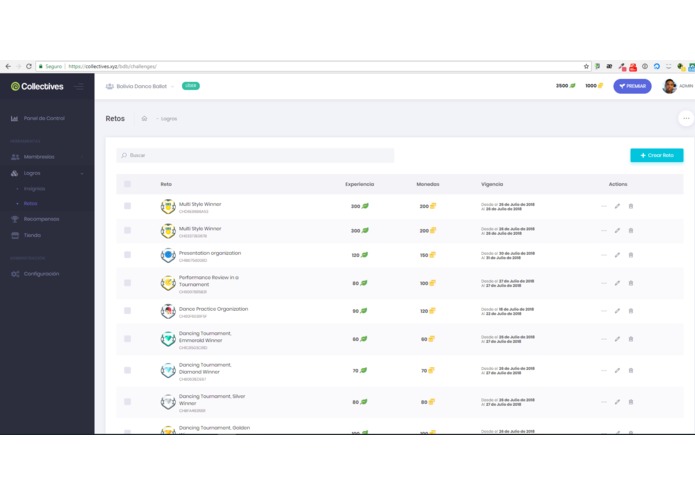Open more actions for Silver Winner row
The height and width of the screenshot is (494, 695).
604,402
